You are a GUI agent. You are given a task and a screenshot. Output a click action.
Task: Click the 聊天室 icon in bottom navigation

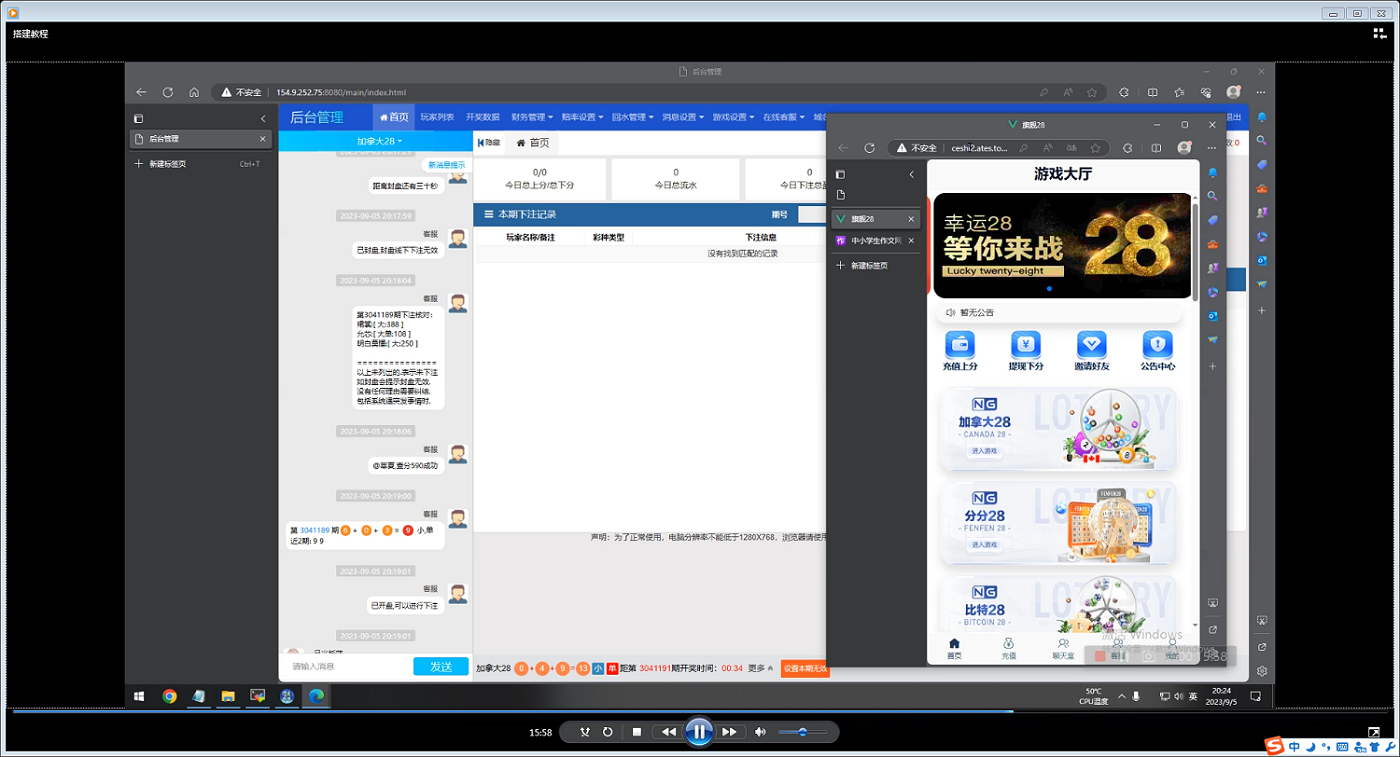point(1063,648)
